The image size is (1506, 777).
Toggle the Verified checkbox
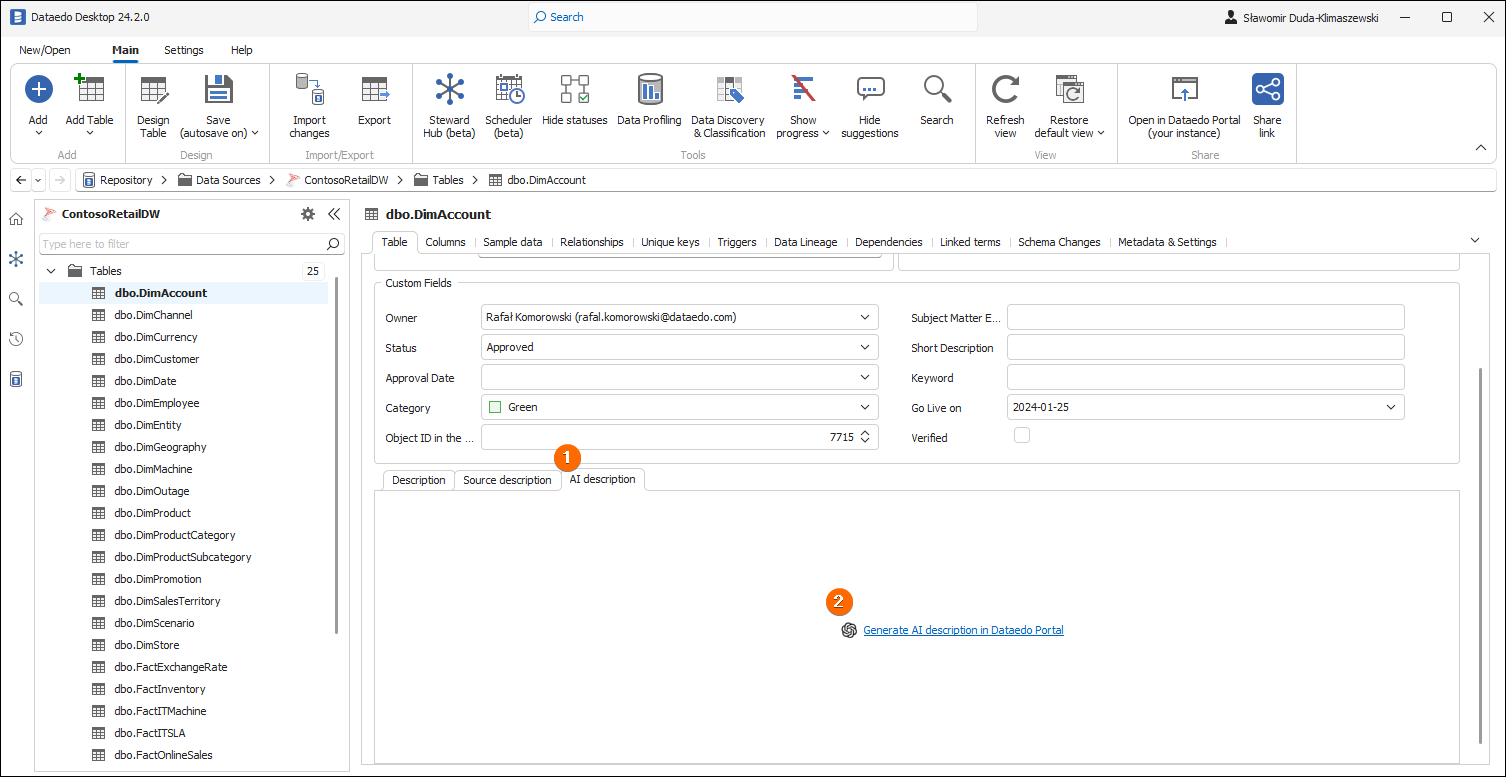(x=1021, y=435)
